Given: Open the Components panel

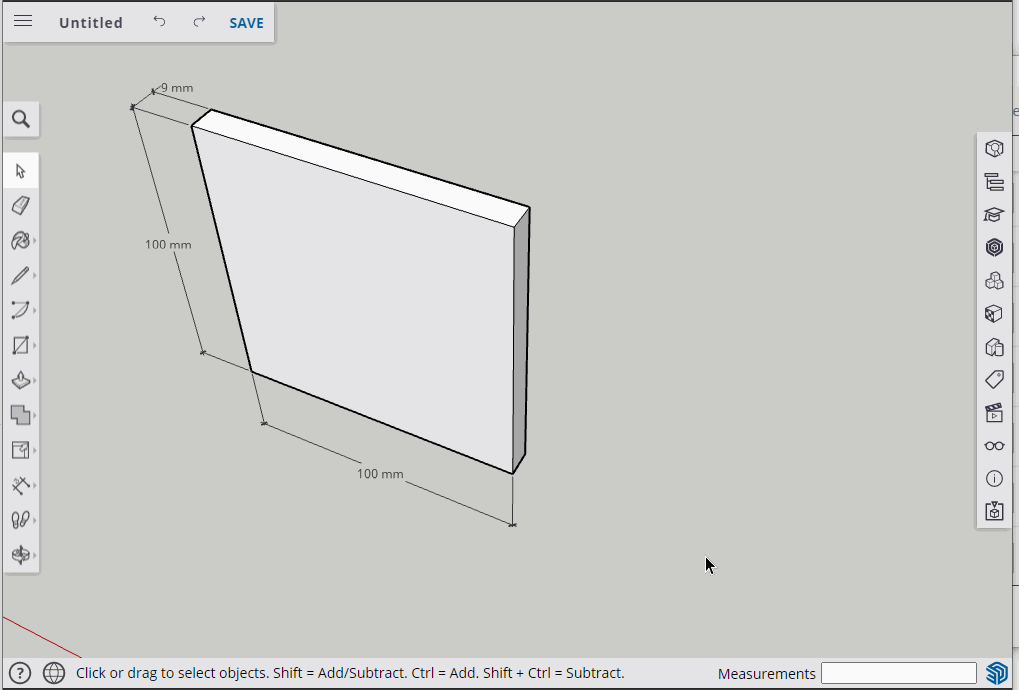Looking at the screenshot, I should pos(994,248).
